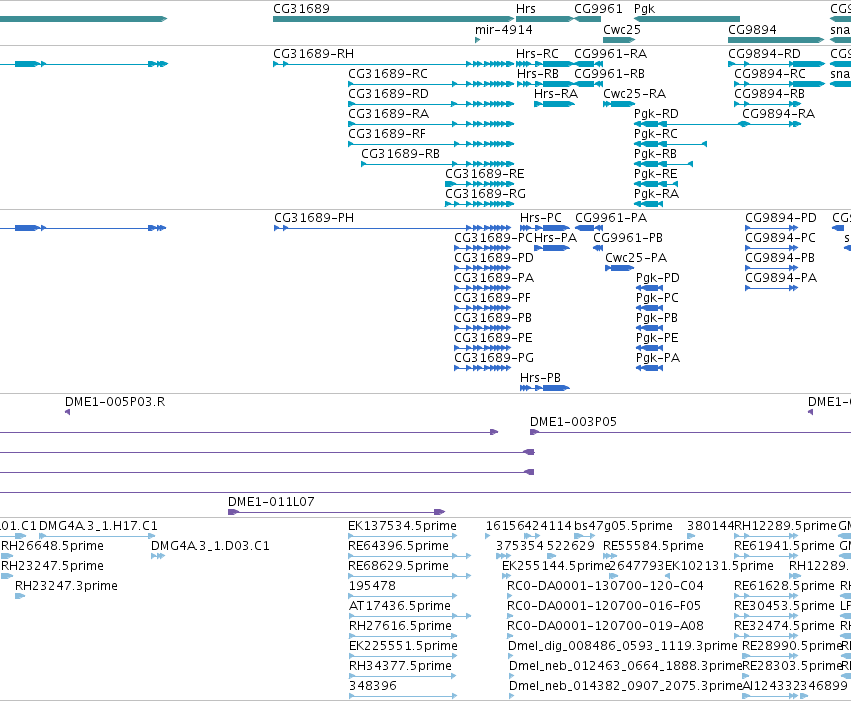Image resolution: width=851 pixels, height=701 pixels.
Task: Click the Pgk-RD transcript label
Action: [x=656, y=114]
